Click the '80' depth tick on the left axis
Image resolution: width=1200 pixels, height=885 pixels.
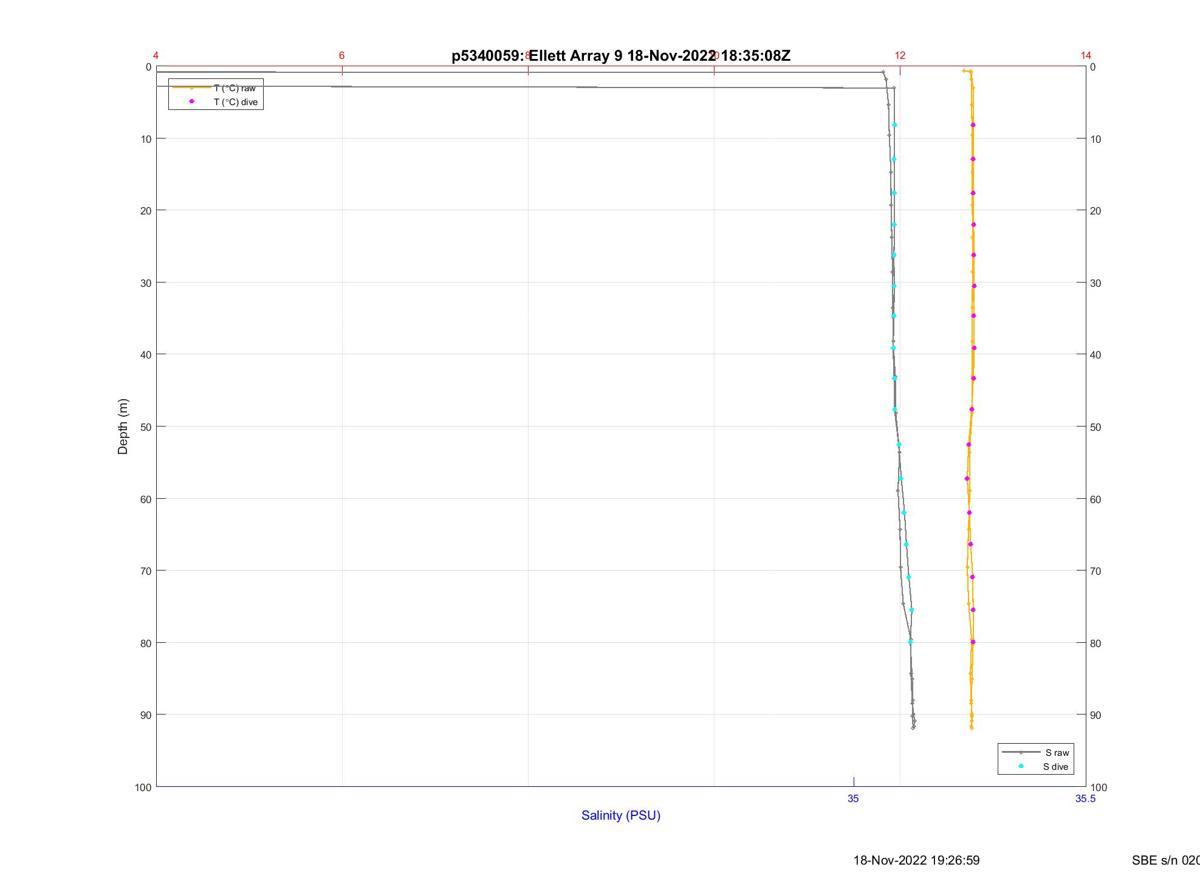[x=146, y=643]
